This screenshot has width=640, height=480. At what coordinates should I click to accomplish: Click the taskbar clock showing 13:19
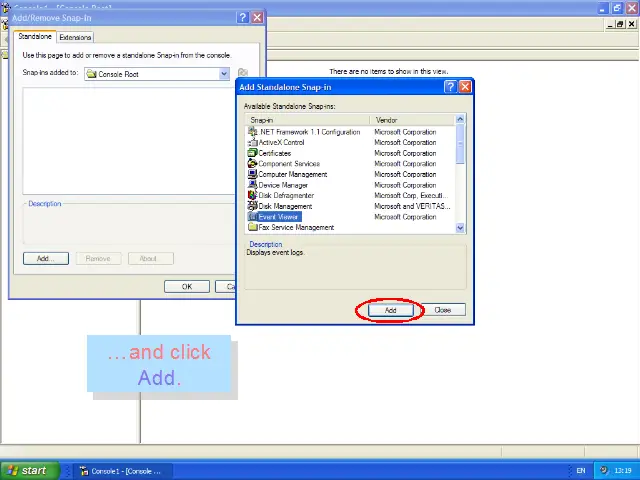click(x=623, y=471)
